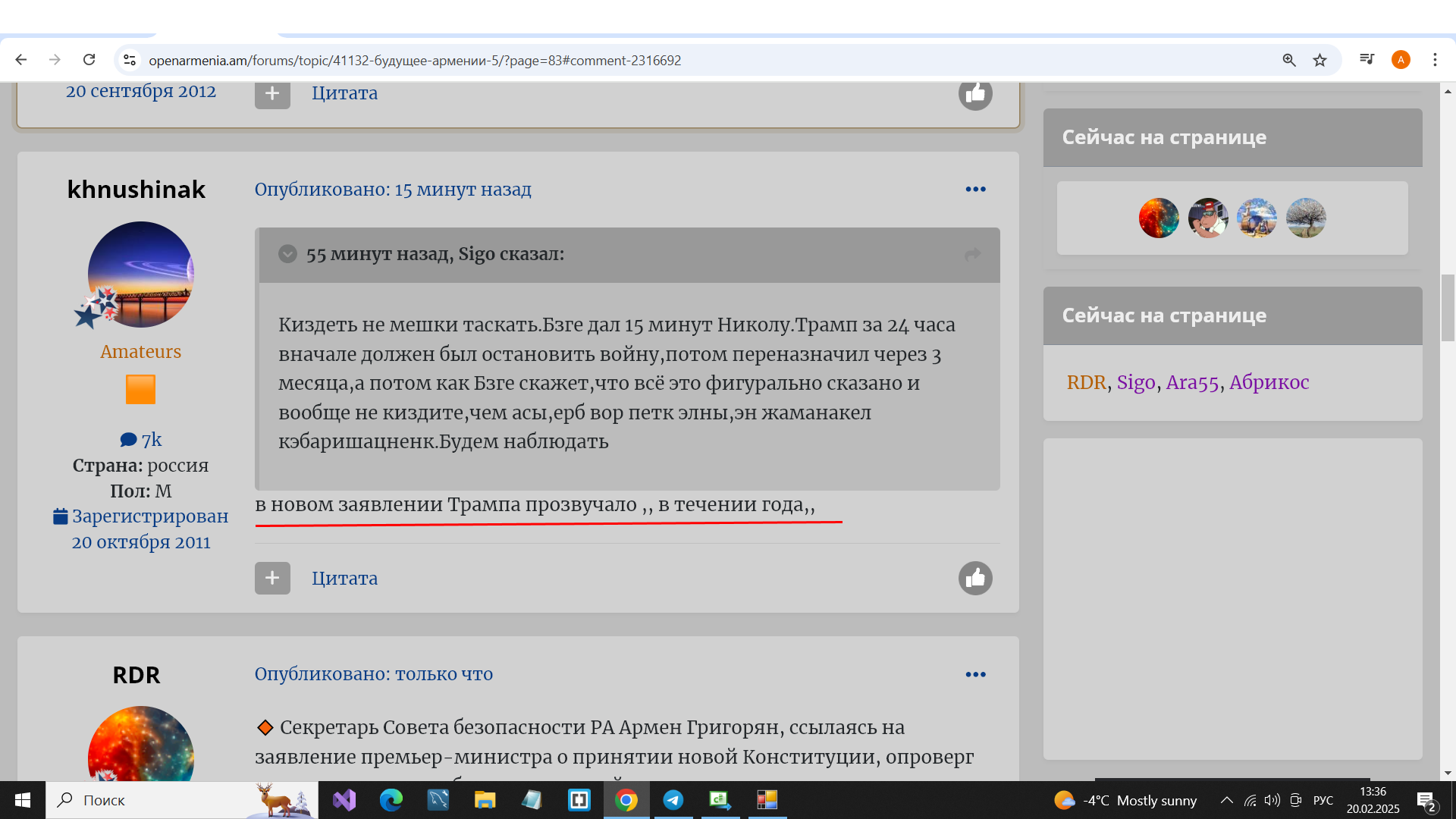Open the red nebula avatar in sidebar
The height and width of the screenshot is (819, 1456).
pos(1159,218)
